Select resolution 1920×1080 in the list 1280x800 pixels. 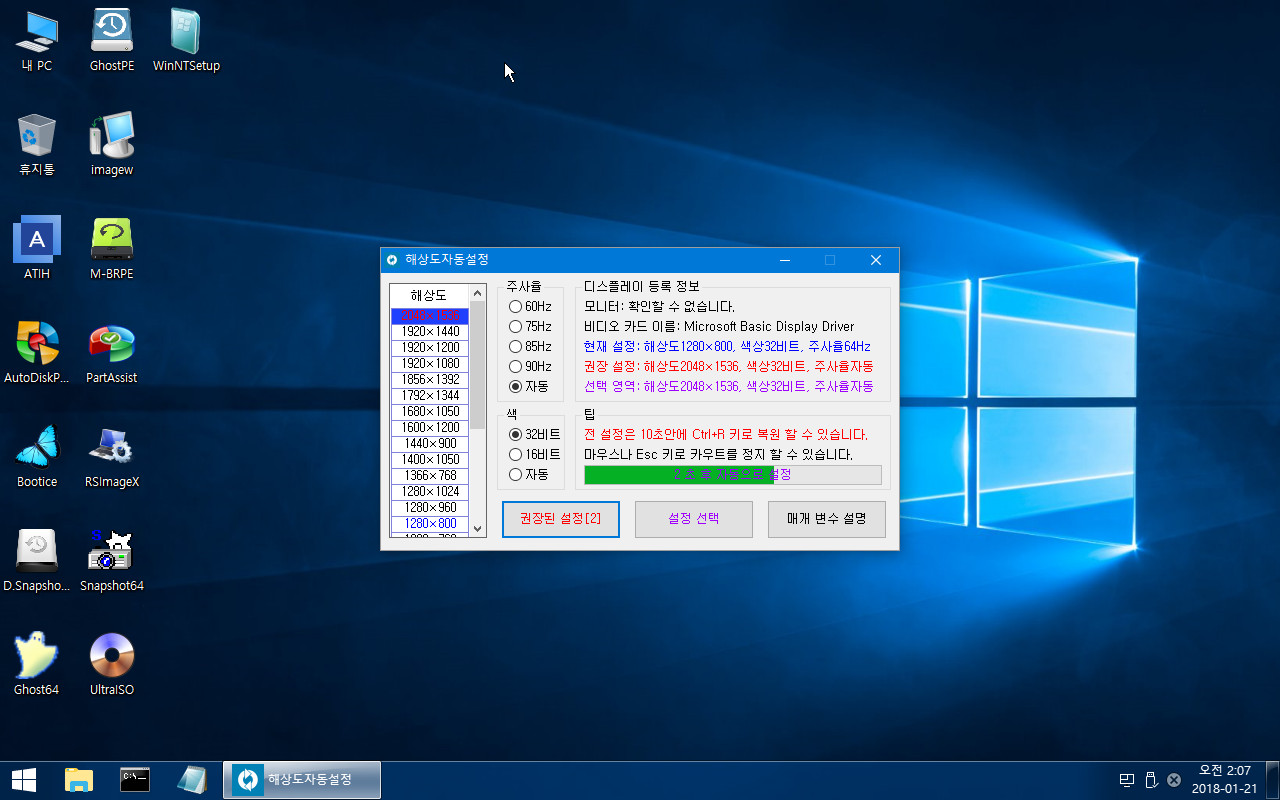coord(430,363)
